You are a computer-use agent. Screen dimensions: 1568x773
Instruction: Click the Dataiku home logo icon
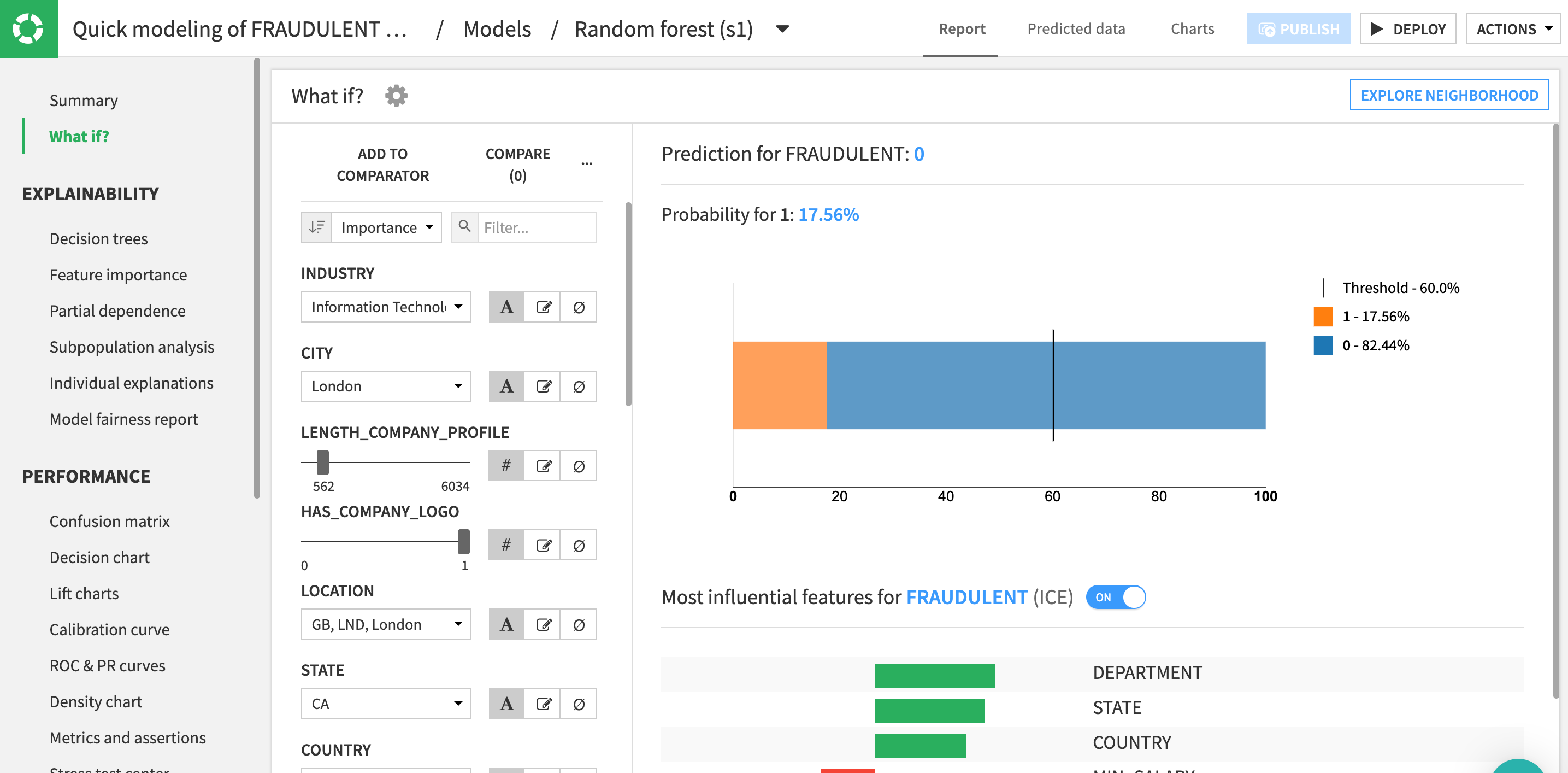pyautogui.click(x=28, y=28)
